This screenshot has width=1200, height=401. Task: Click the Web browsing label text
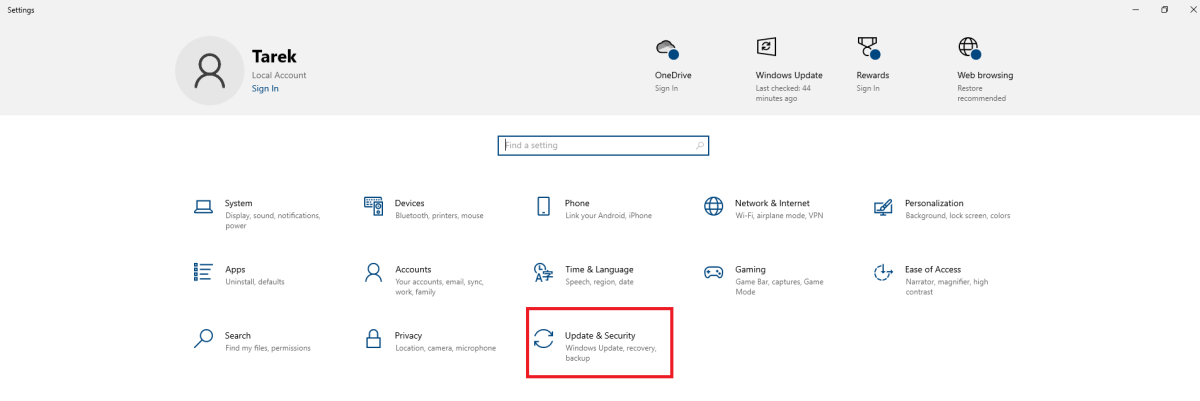tap(985, 75)
